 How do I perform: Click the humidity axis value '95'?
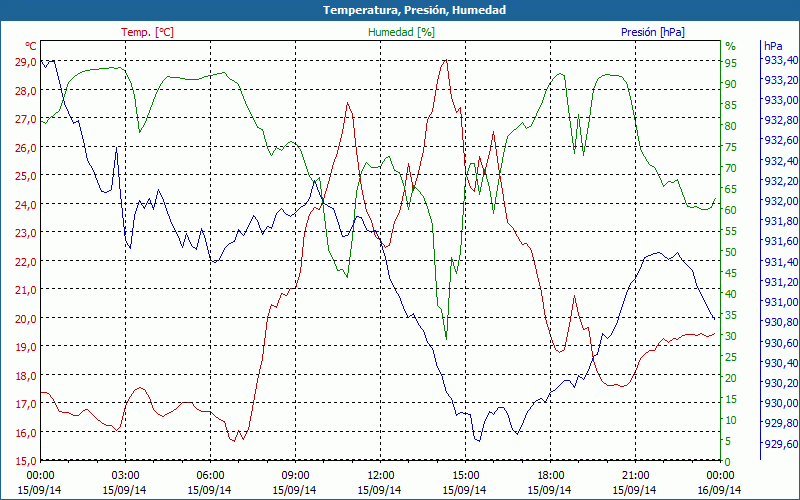tap(731, 63)
